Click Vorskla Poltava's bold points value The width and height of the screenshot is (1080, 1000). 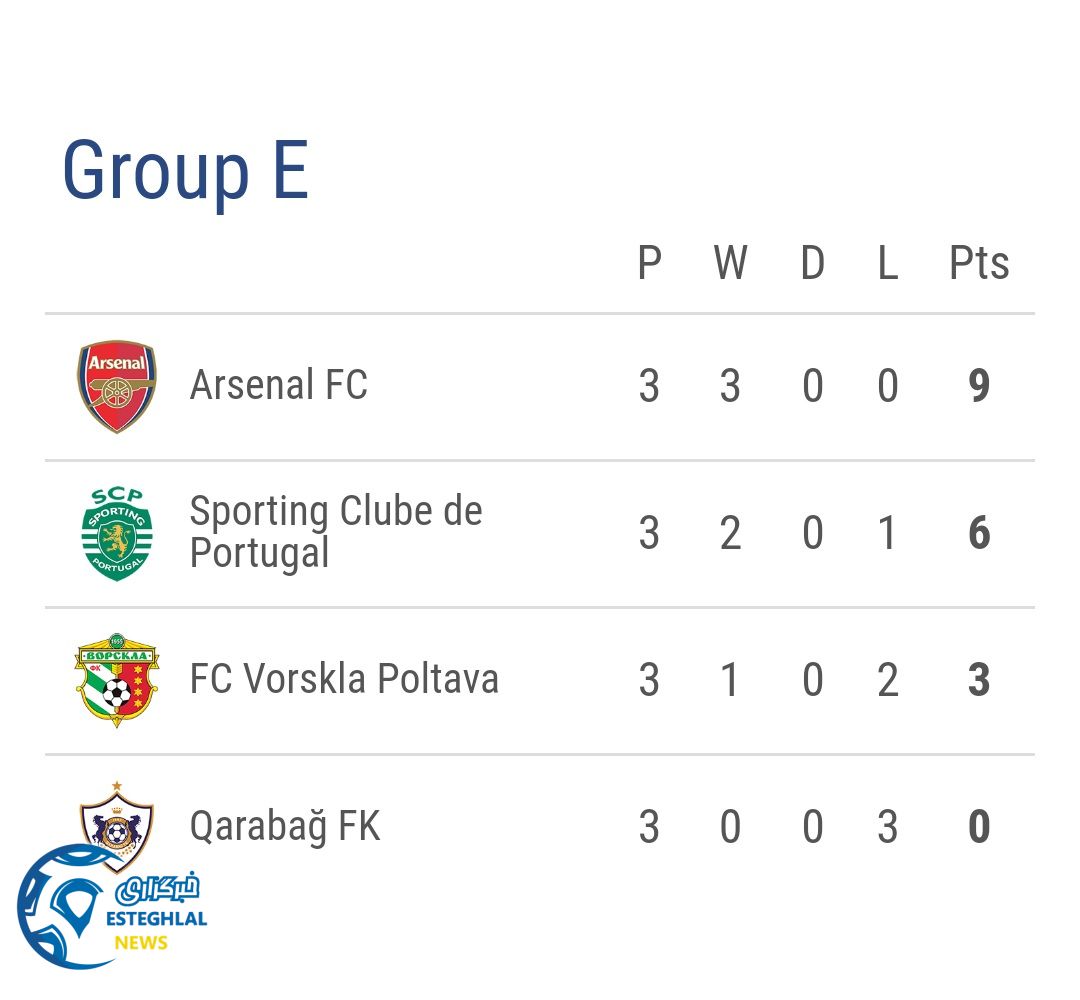(x=979, y=681)
